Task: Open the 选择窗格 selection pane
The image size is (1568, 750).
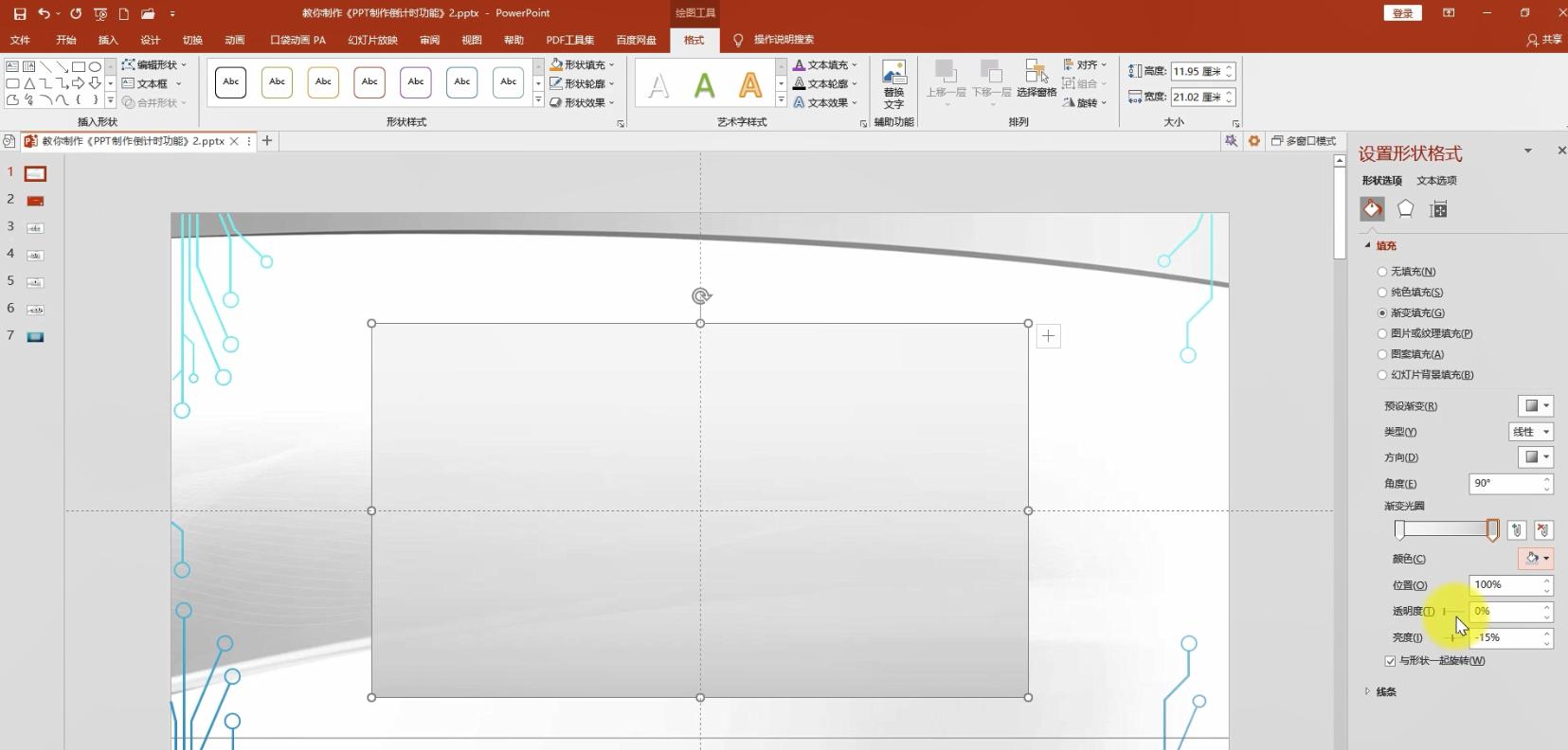Action: [1036, 79]
